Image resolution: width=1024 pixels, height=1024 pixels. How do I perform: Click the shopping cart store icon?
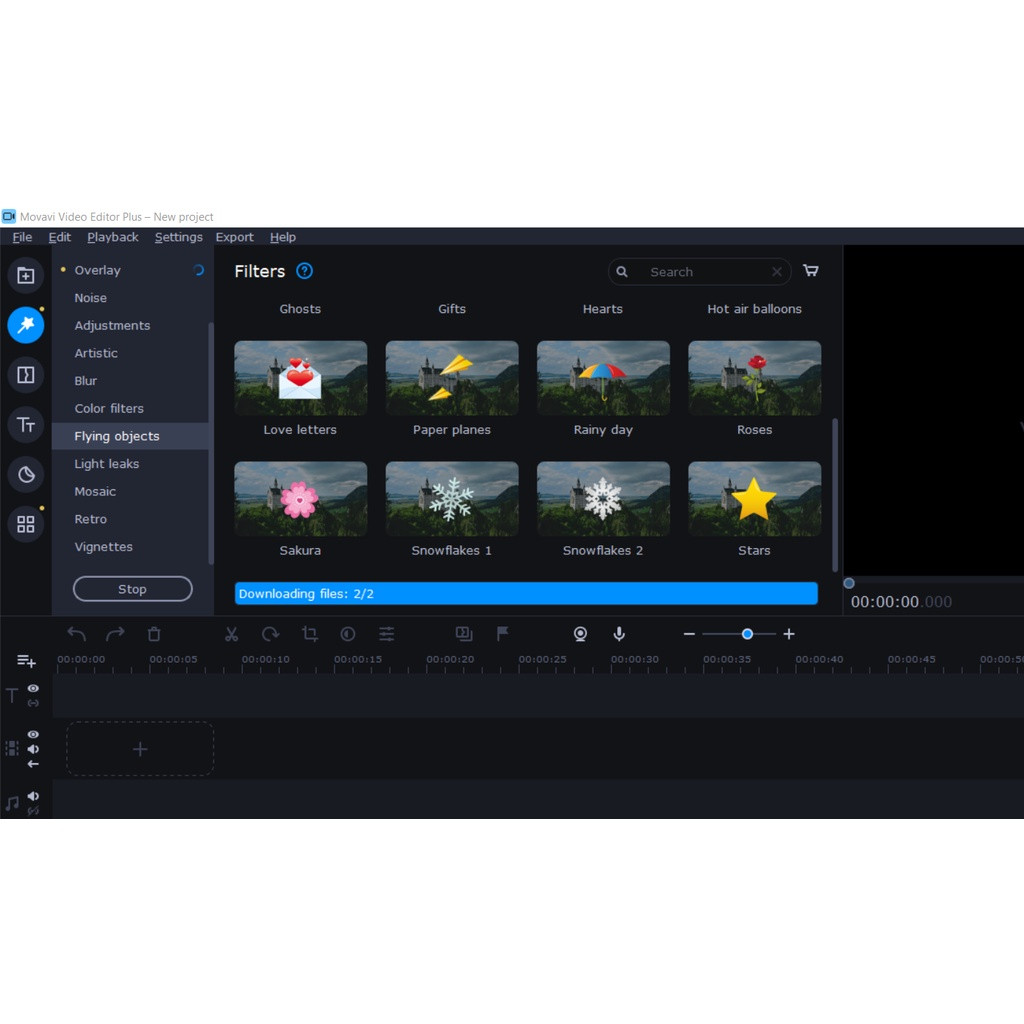coord(811,271)
